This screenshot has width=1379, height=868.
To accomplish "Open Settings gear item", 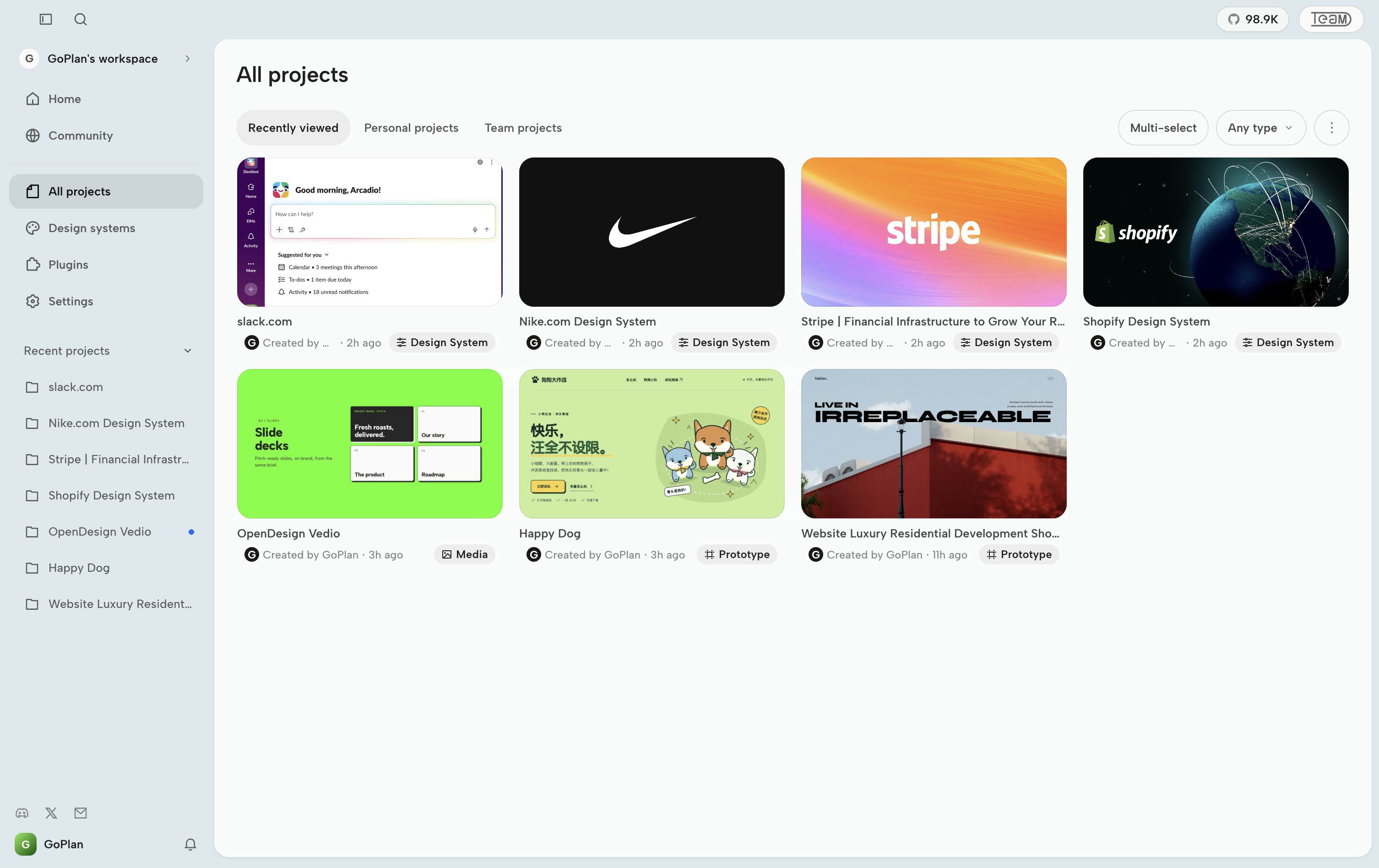I will tap(106, 301).
